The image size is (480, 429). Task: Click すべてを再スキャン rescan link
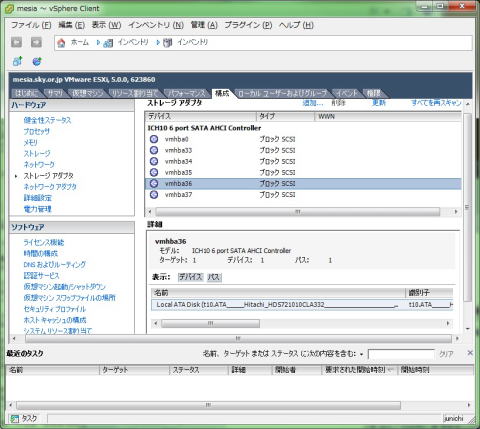[436, 103]
